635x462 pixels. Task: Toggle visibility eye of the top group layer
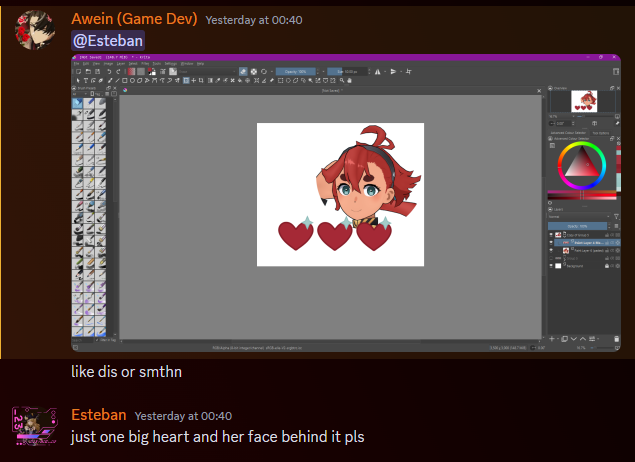pyautogui.click(x=551, y=235)
